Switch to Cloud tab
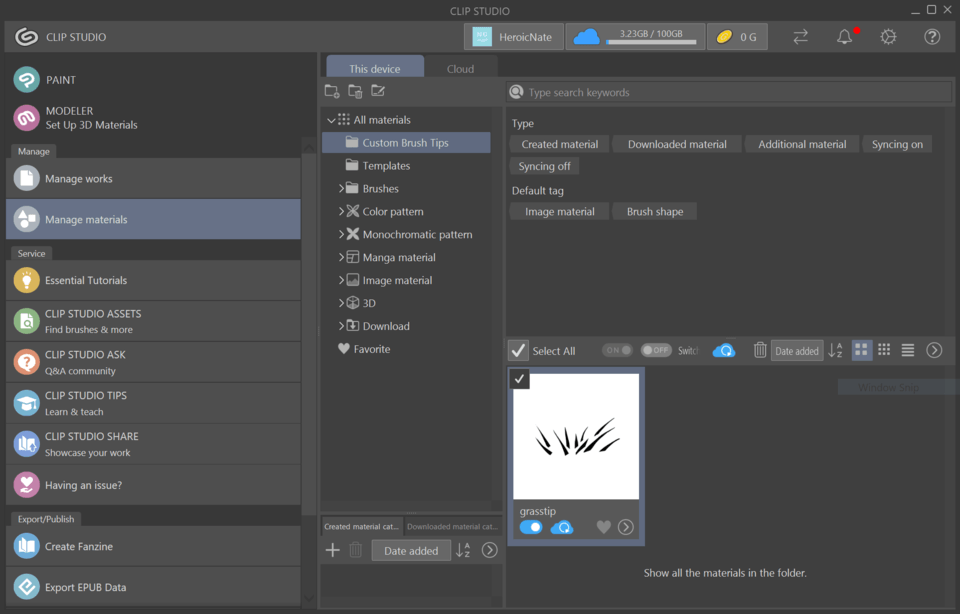This screenshot has width=960, height=614. click(460, 68)
